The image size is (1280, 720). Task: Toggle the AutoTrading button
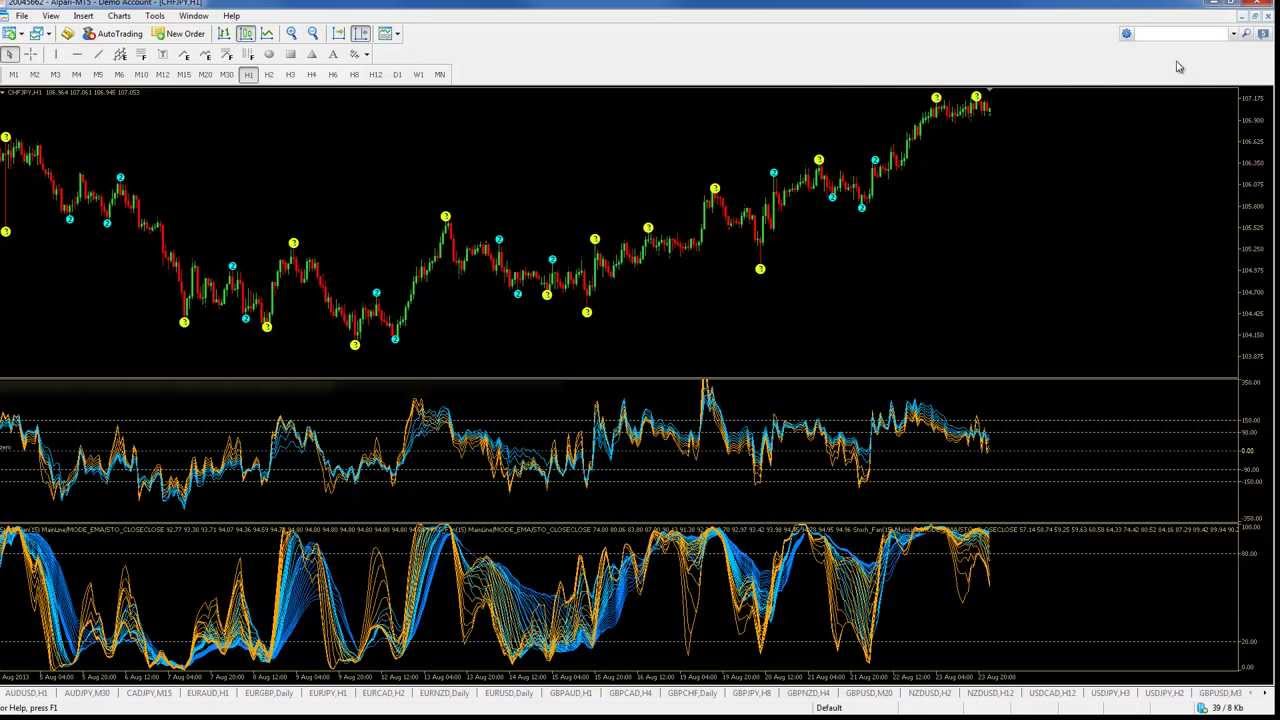pos(113,34)
